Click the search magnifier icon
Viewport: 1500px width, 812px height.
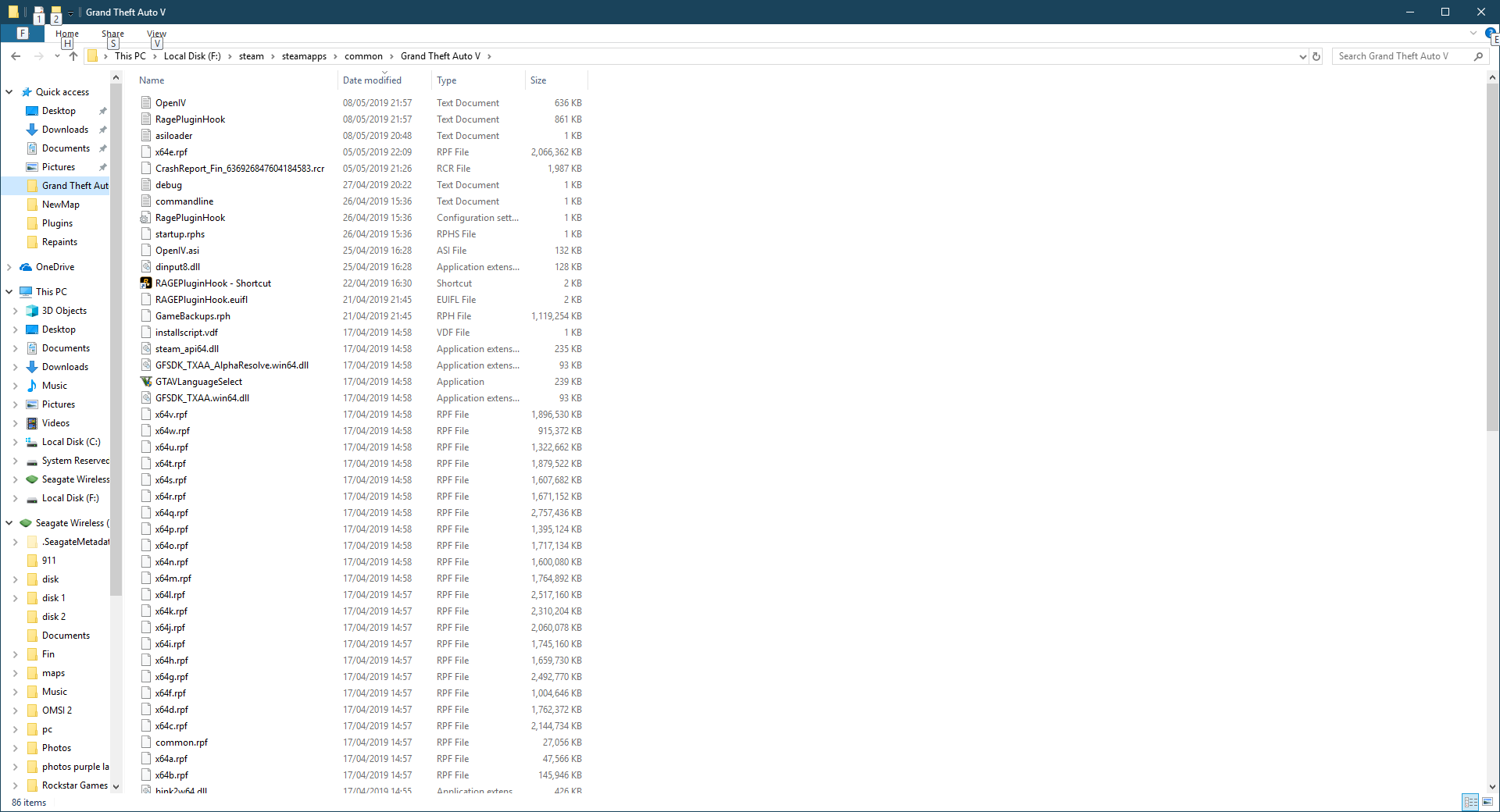click(x=1478, y=56)
